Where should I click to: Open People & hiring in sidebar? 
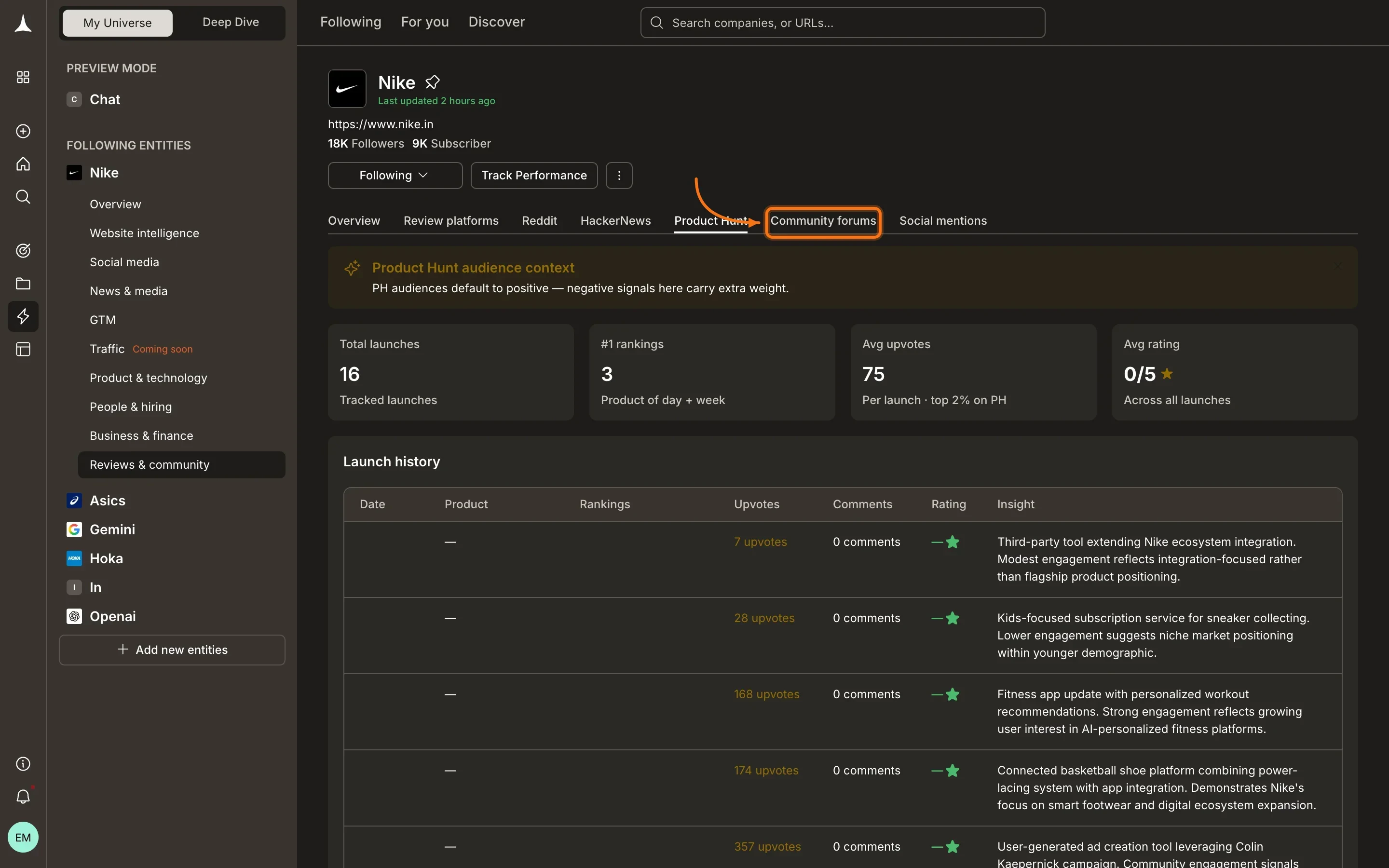(x=130, y=407)
